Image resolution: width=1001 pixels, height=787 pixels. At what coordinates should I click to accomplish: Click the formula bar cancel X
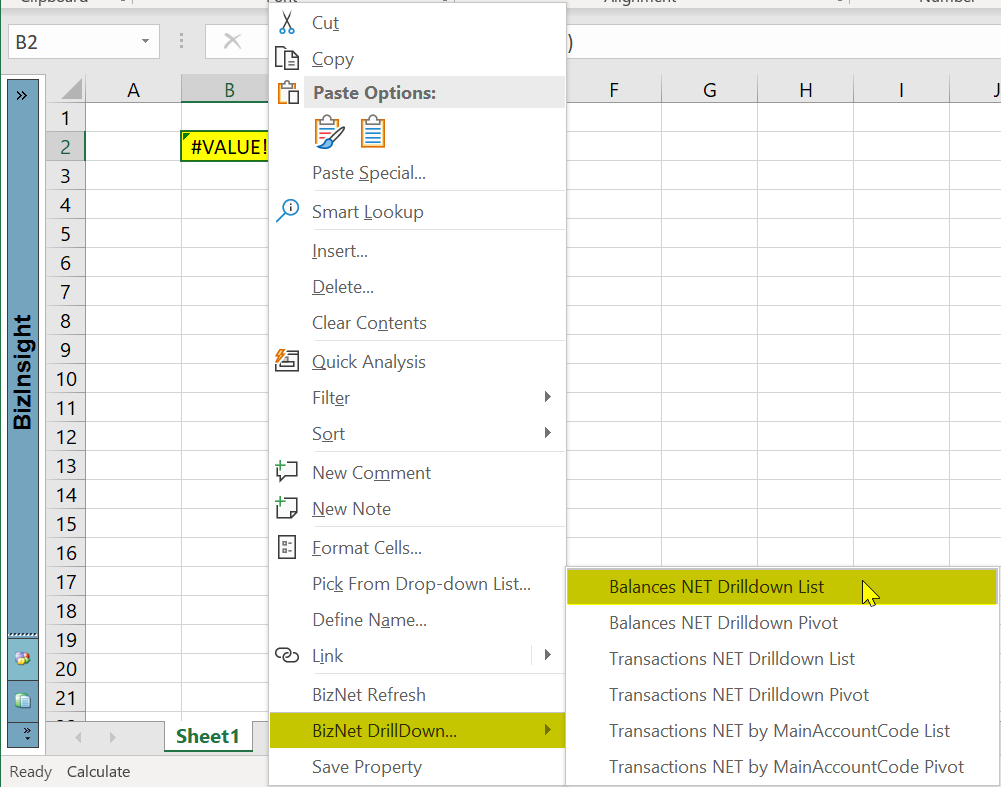tap(232, 41)
